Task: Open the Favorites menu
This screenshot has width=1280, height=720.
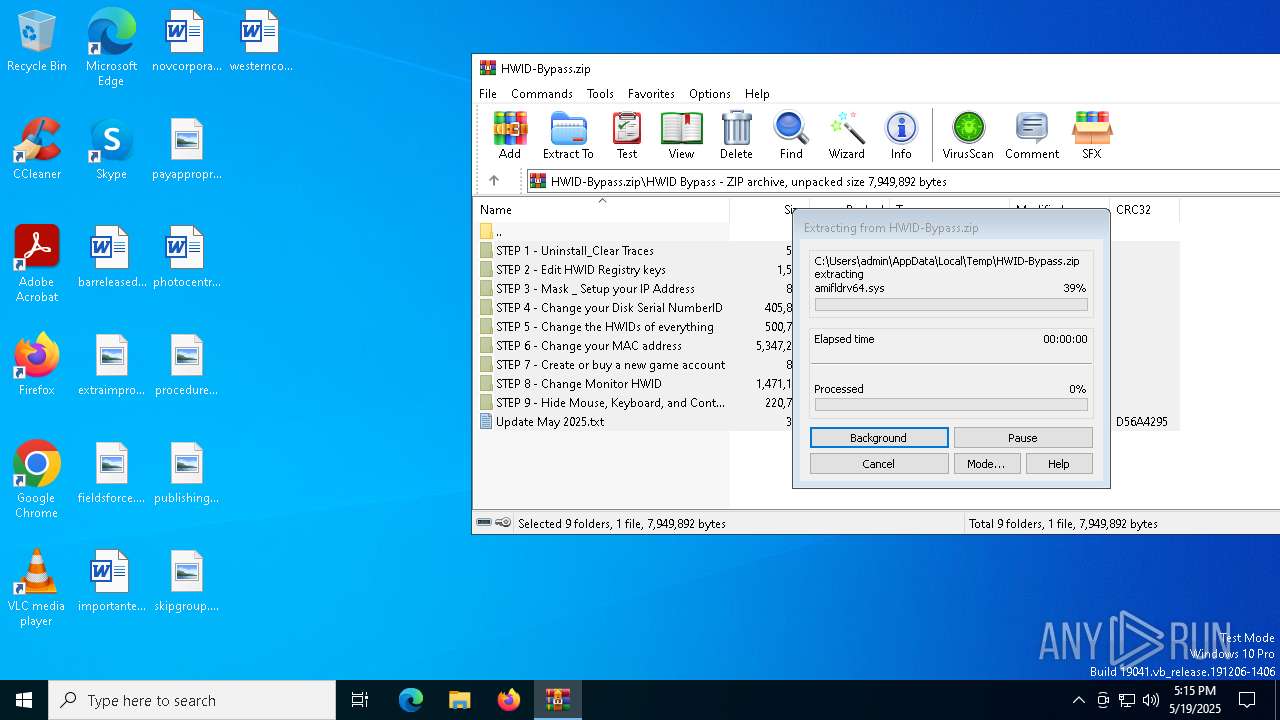Action: tap(651, 94)
